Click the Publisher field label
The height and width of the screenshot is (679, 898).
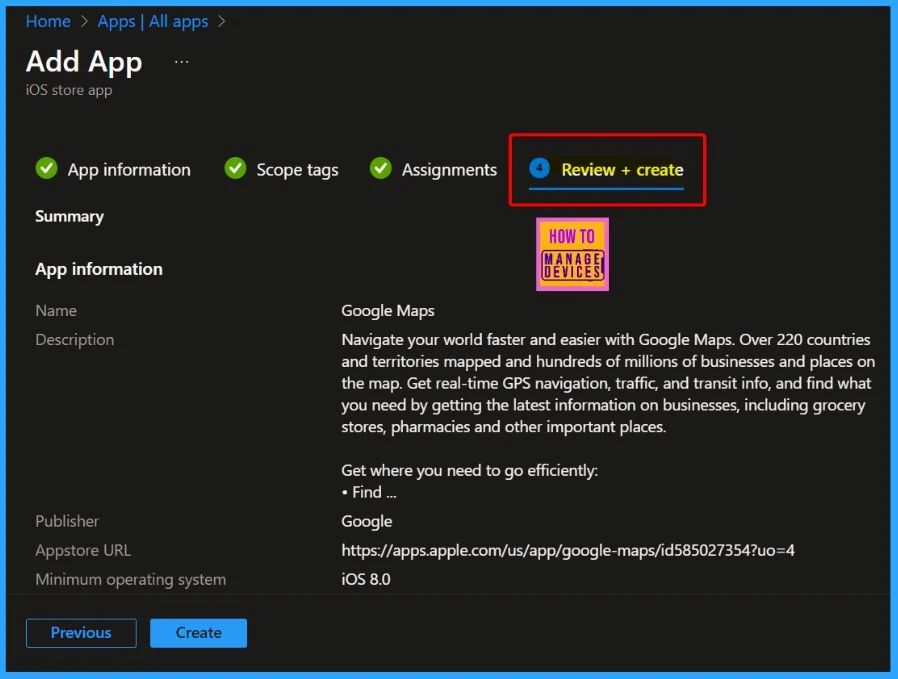coord(67,522)
